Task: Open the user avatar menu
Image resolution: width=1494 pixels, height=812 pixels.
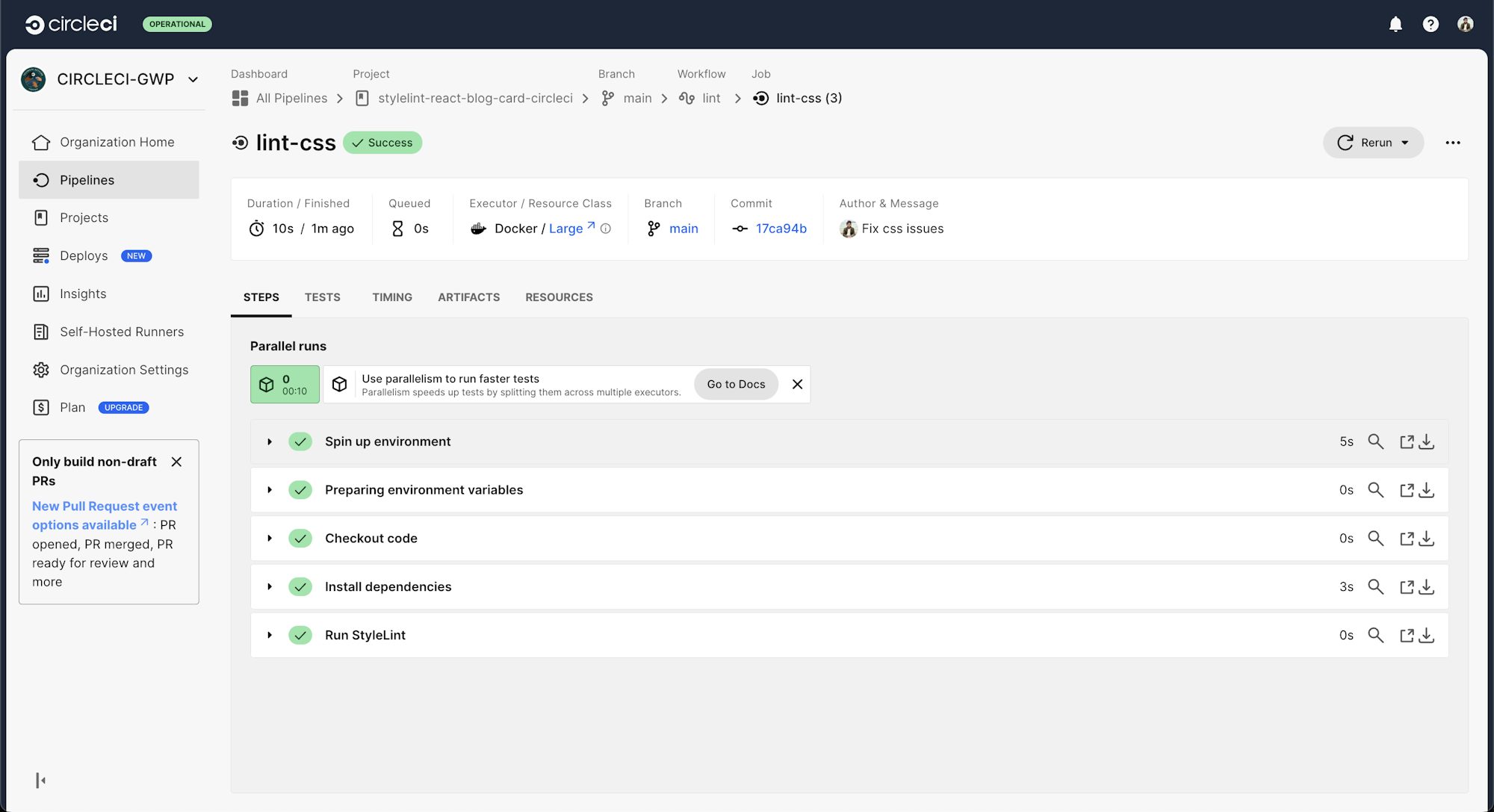Action: pyautogui.click(x=1466, y=24)
